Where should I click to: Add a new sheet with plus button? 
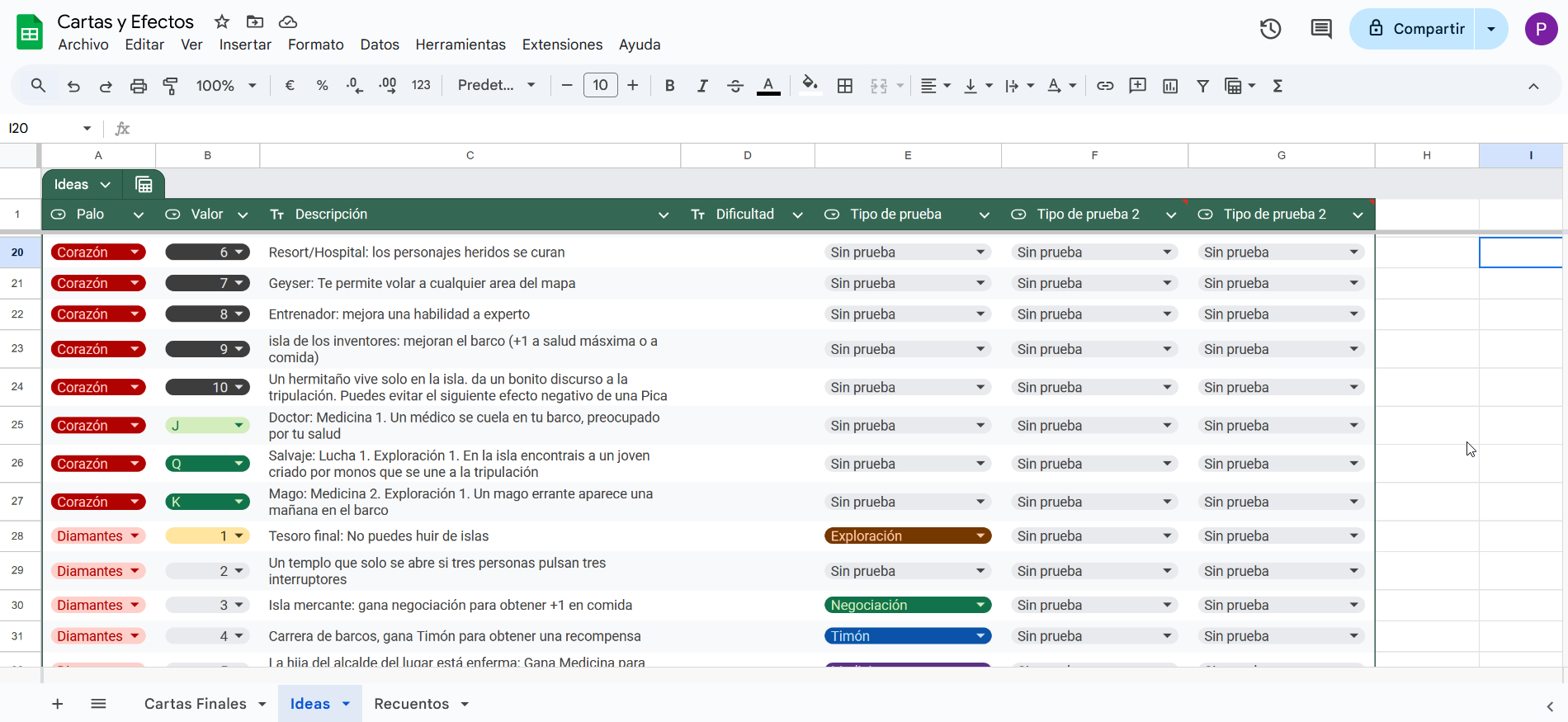coord(57,704)
